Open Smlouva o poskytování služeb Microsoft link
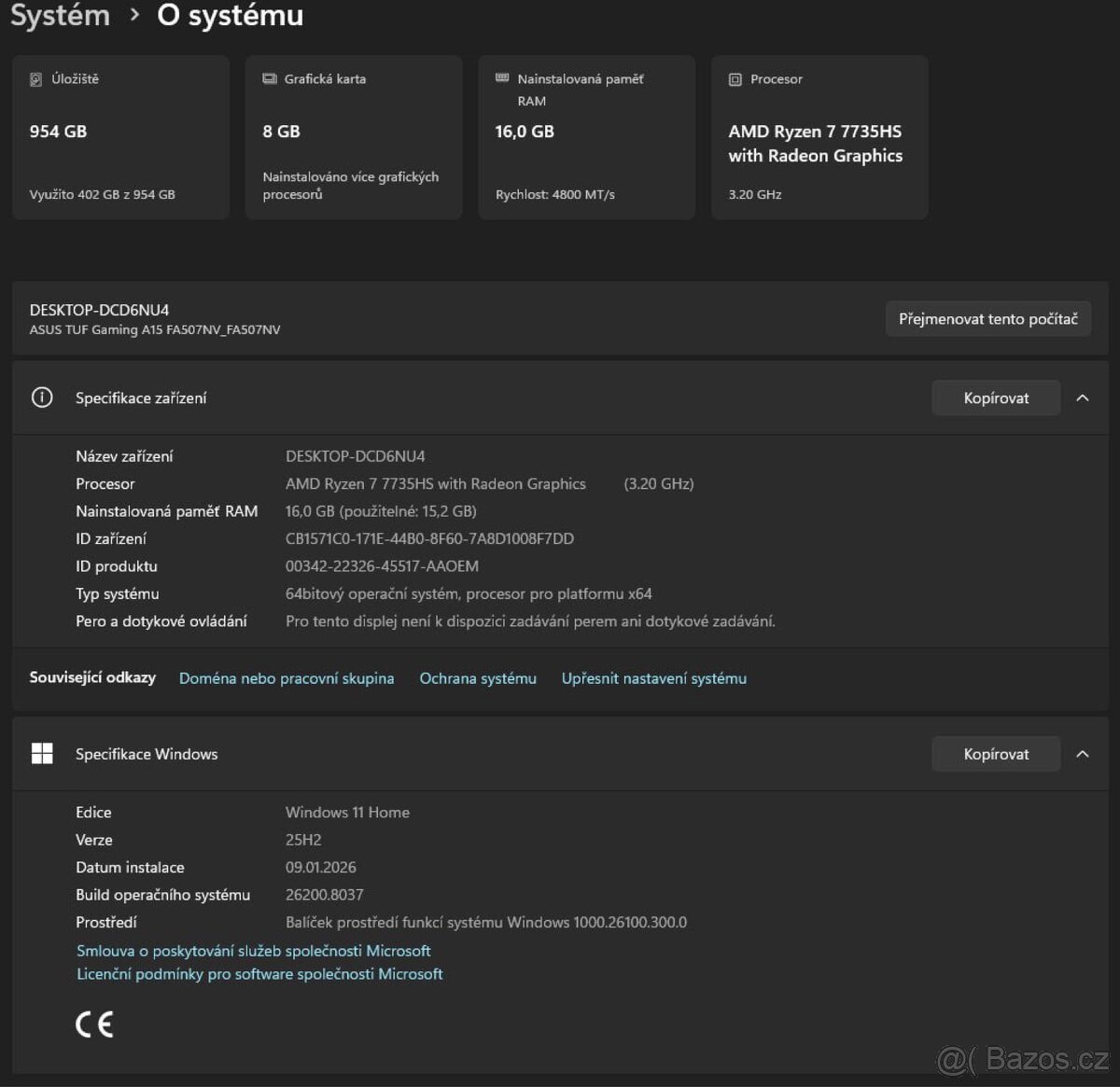Viewport: 1120px width, 1087px height. pyautogui.click(x=254, y=951)
